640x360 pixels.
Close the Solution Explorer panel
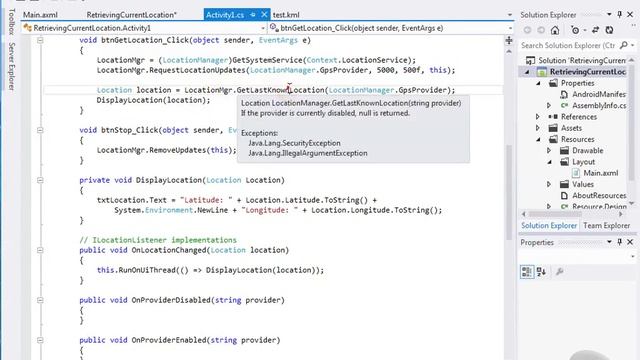click(x=630, y=15)
